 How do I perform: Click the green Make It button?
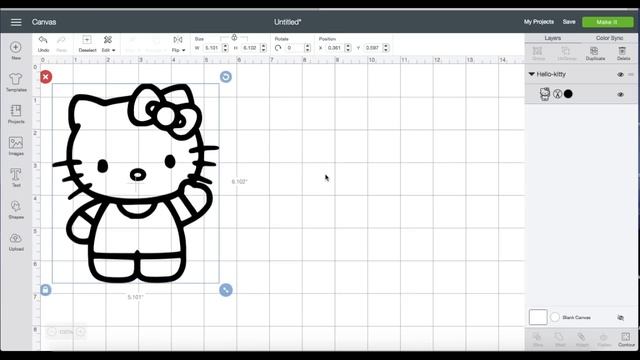click(607, 22)
